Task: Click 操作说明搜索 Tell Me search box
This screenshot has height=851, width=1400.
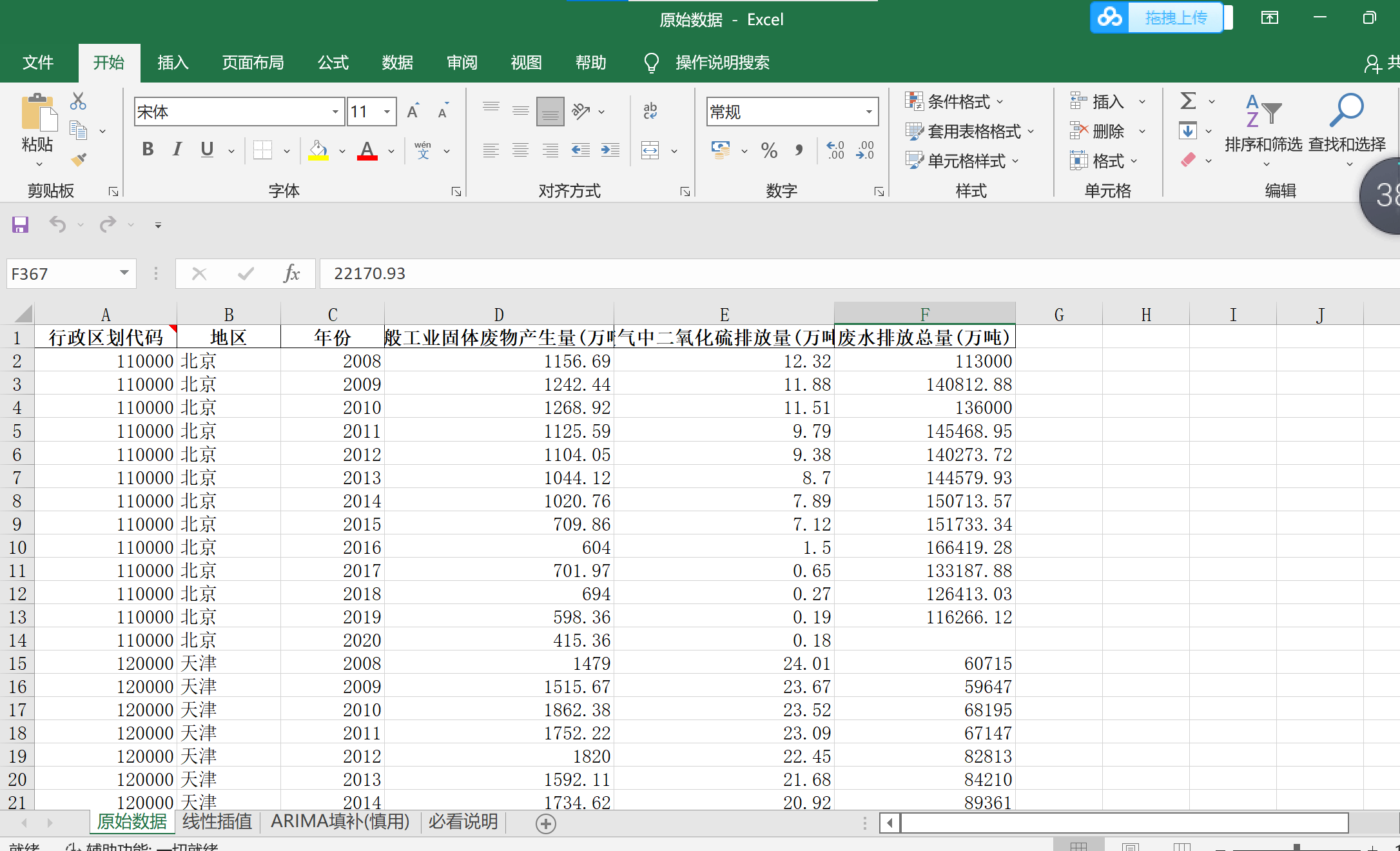Action: (x=722, y=63)
